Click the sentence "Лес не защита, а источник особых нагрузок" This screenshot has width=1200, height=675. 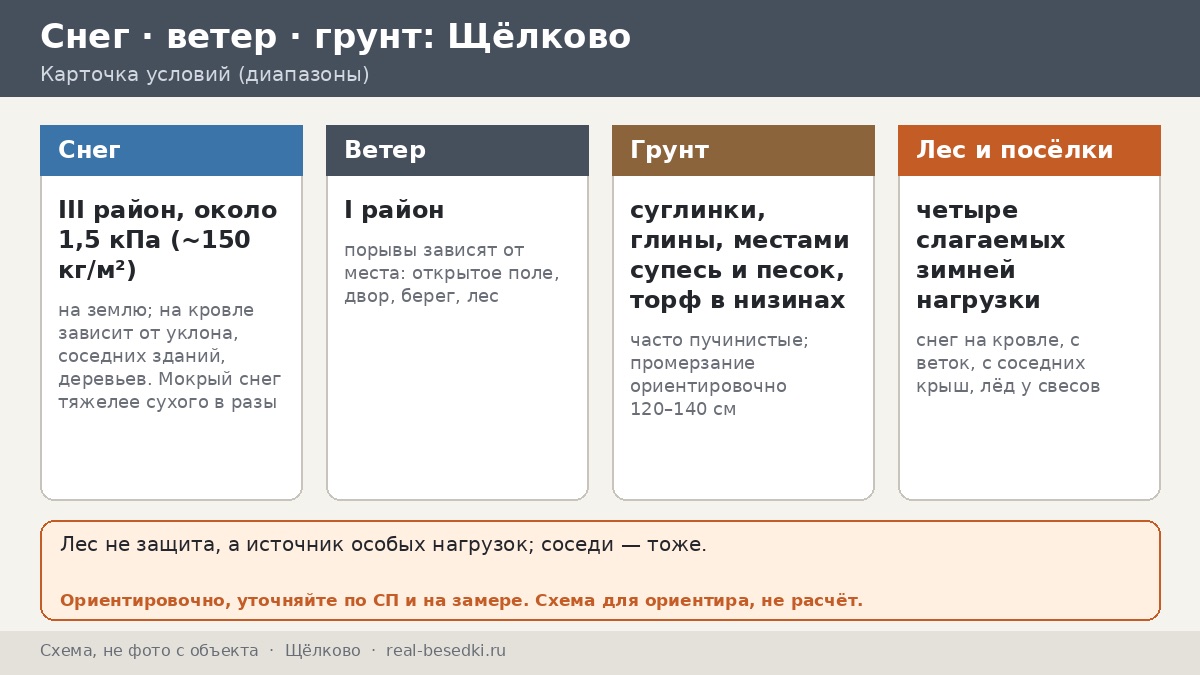pos(383,545)
